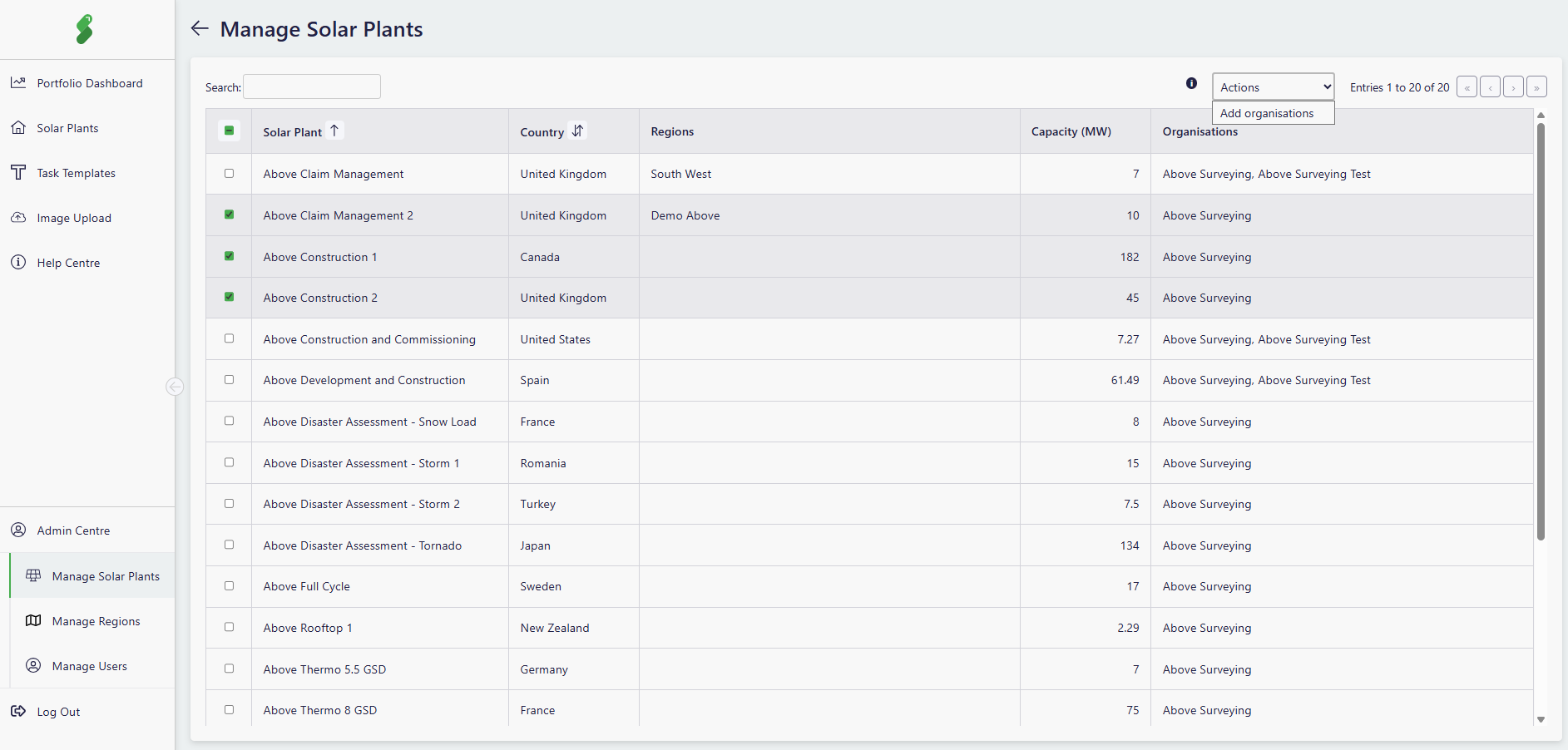
Task: Click into the Search input field
Action: pyautogui.click(x=312, y=86)
